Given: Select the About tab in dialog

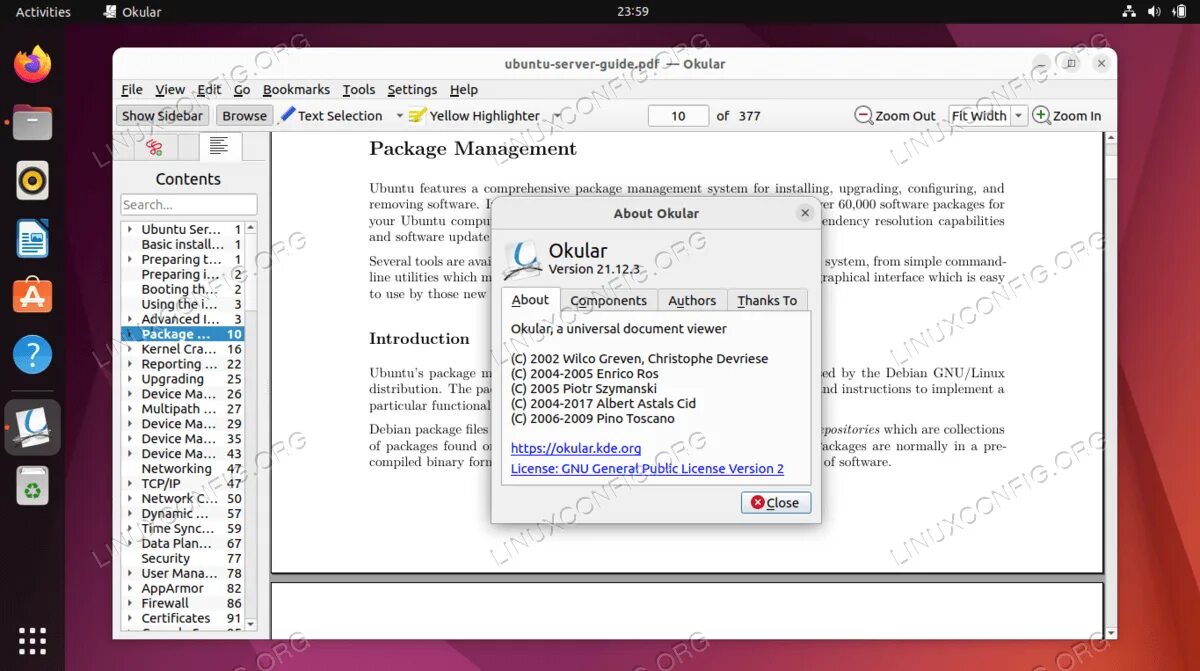Looking at the screenshot, I should point(530,299).
